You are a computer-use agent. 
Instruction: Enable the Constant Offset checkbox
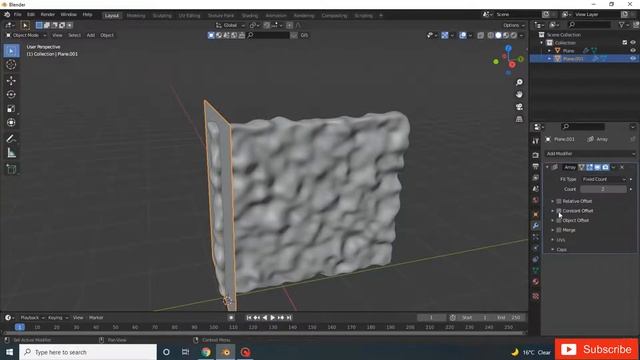point(559,211)
